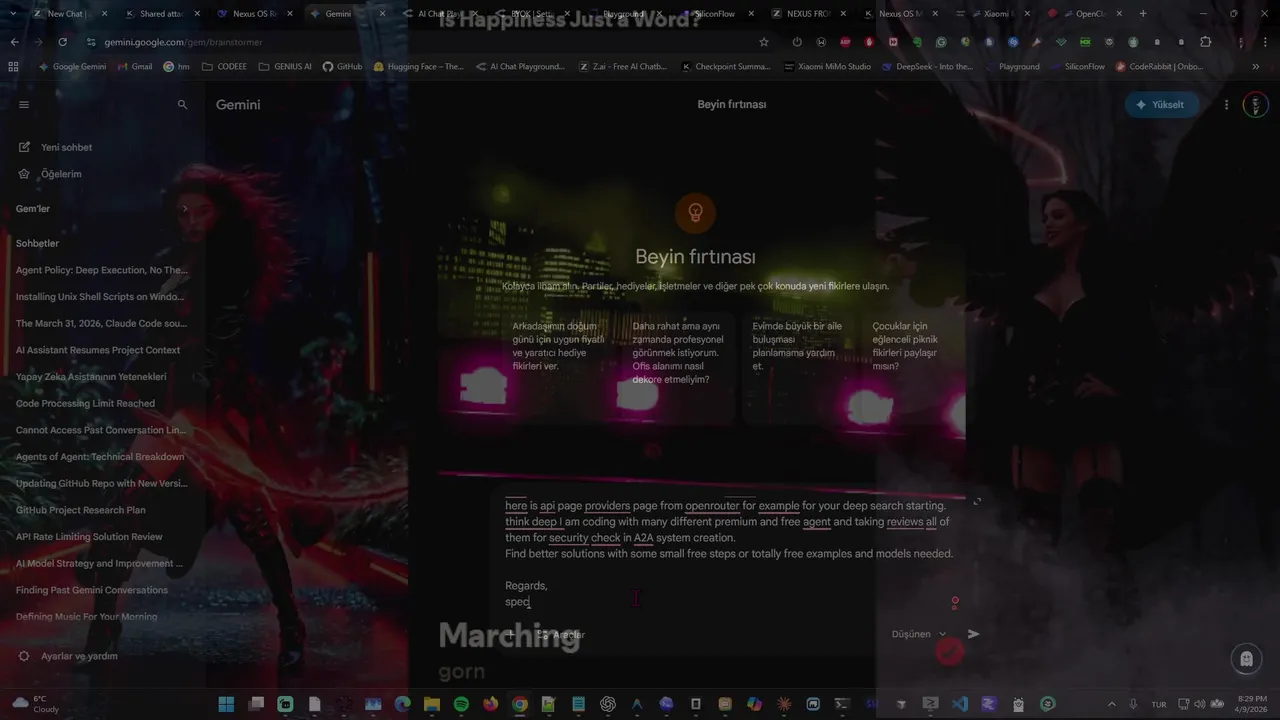Viewport: 1280px width, 720px height.
Task: Open chat 'API Rate Limiting Solution Review'
Action: [x=89, y=537]
